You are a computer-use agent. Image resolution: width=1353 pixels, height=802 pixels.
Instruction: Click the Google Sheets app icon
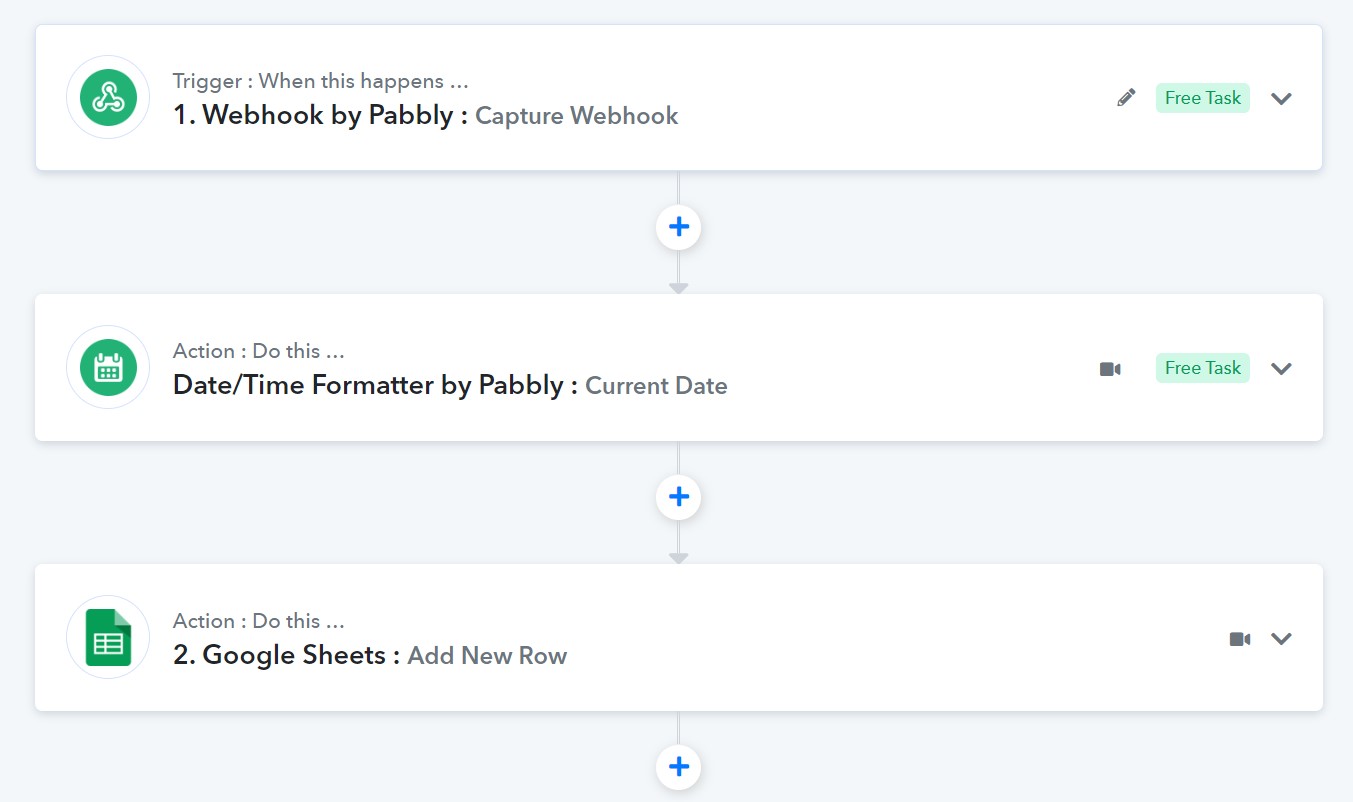tap(108, 637)
